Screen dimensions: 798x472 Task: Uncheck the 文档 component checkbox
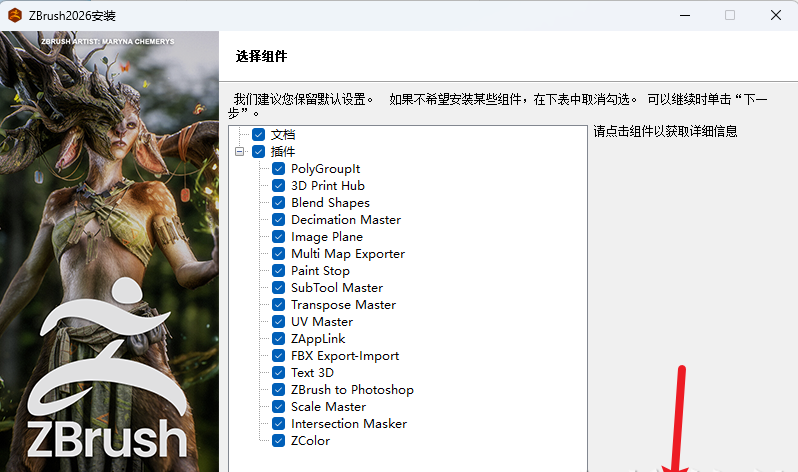259,134
